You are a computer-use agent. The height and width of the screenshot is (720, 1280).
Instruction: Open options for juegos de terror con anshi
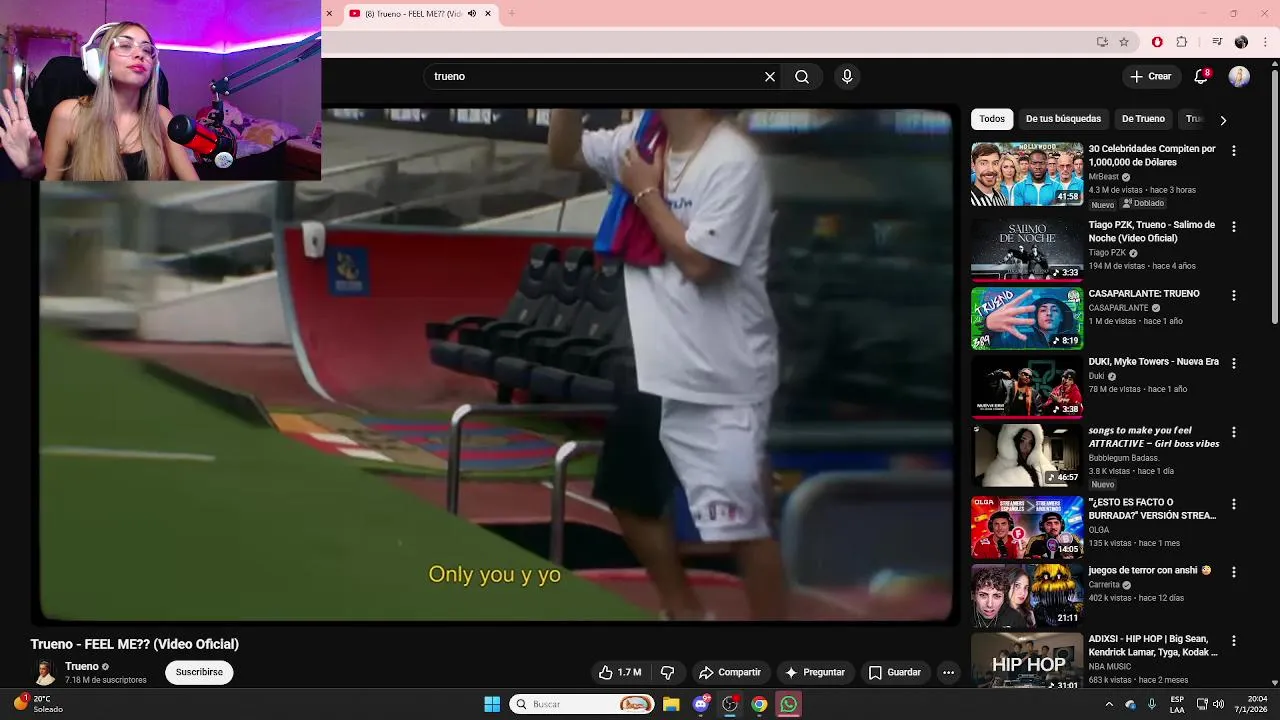click(x=1233, y=573)
